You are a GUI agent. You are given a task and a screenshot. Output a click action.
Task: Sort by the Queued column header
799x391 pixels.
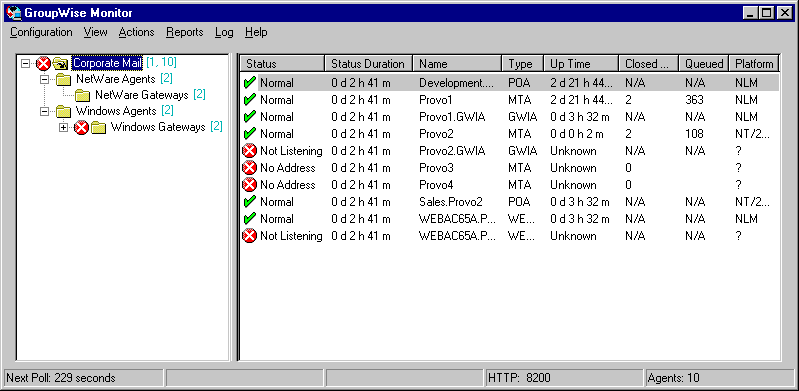[x=704, y=64]
